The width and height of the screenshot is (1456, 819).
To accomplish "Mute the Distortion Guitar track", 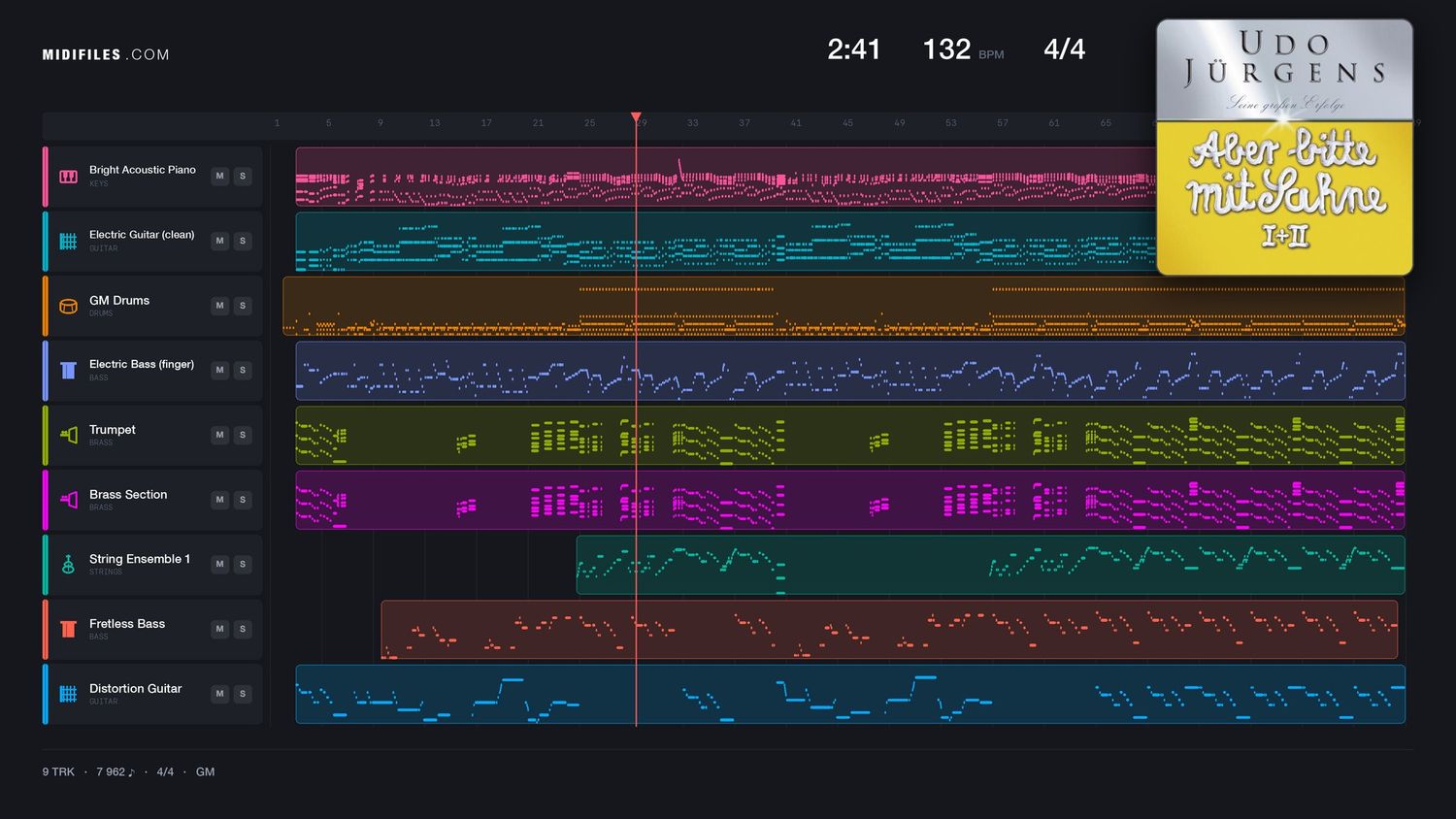I will click(x=219, y=694).
